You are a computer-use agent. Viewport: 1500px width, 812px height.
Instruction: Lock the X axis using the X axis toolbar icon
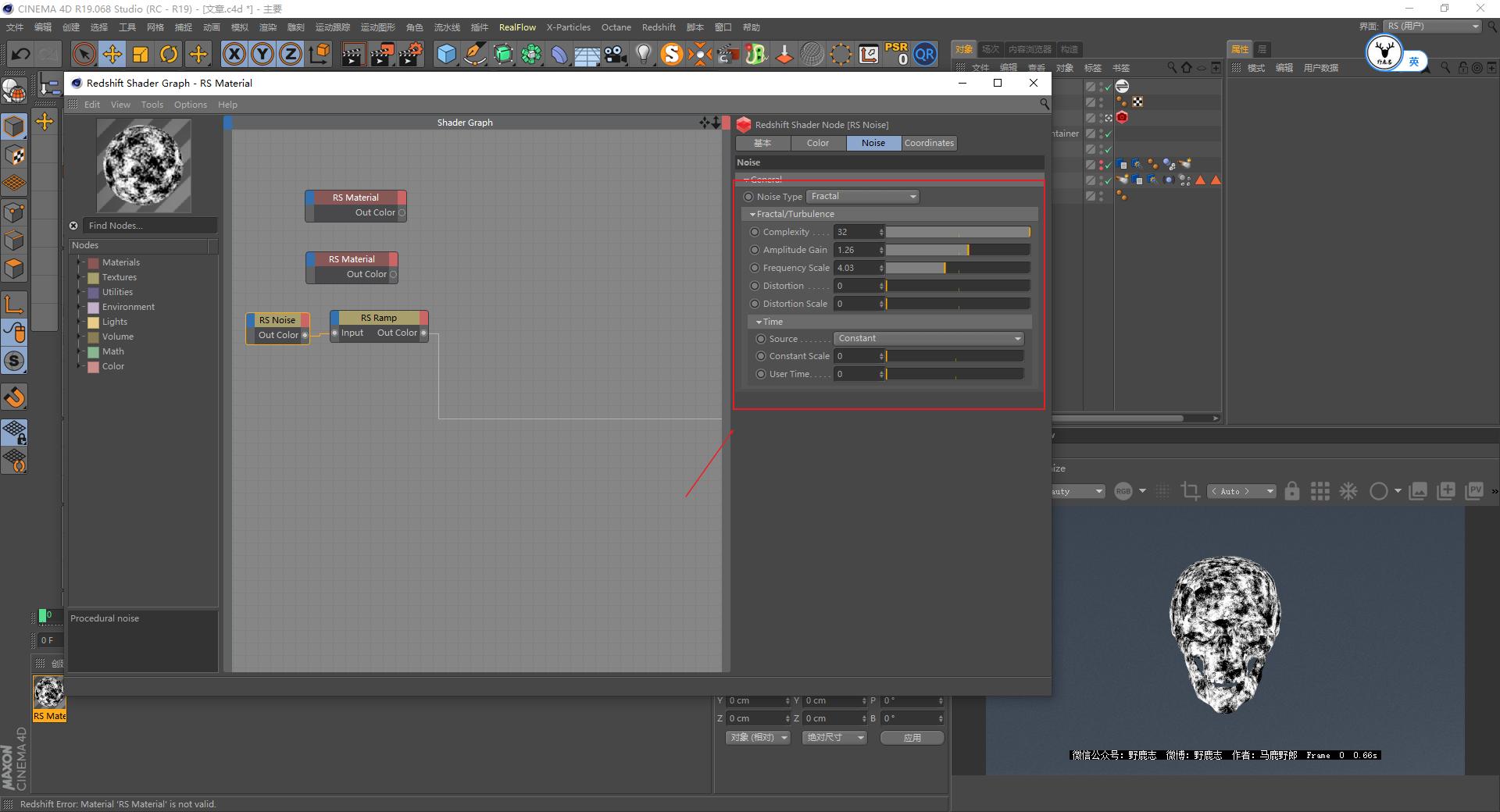234,54
